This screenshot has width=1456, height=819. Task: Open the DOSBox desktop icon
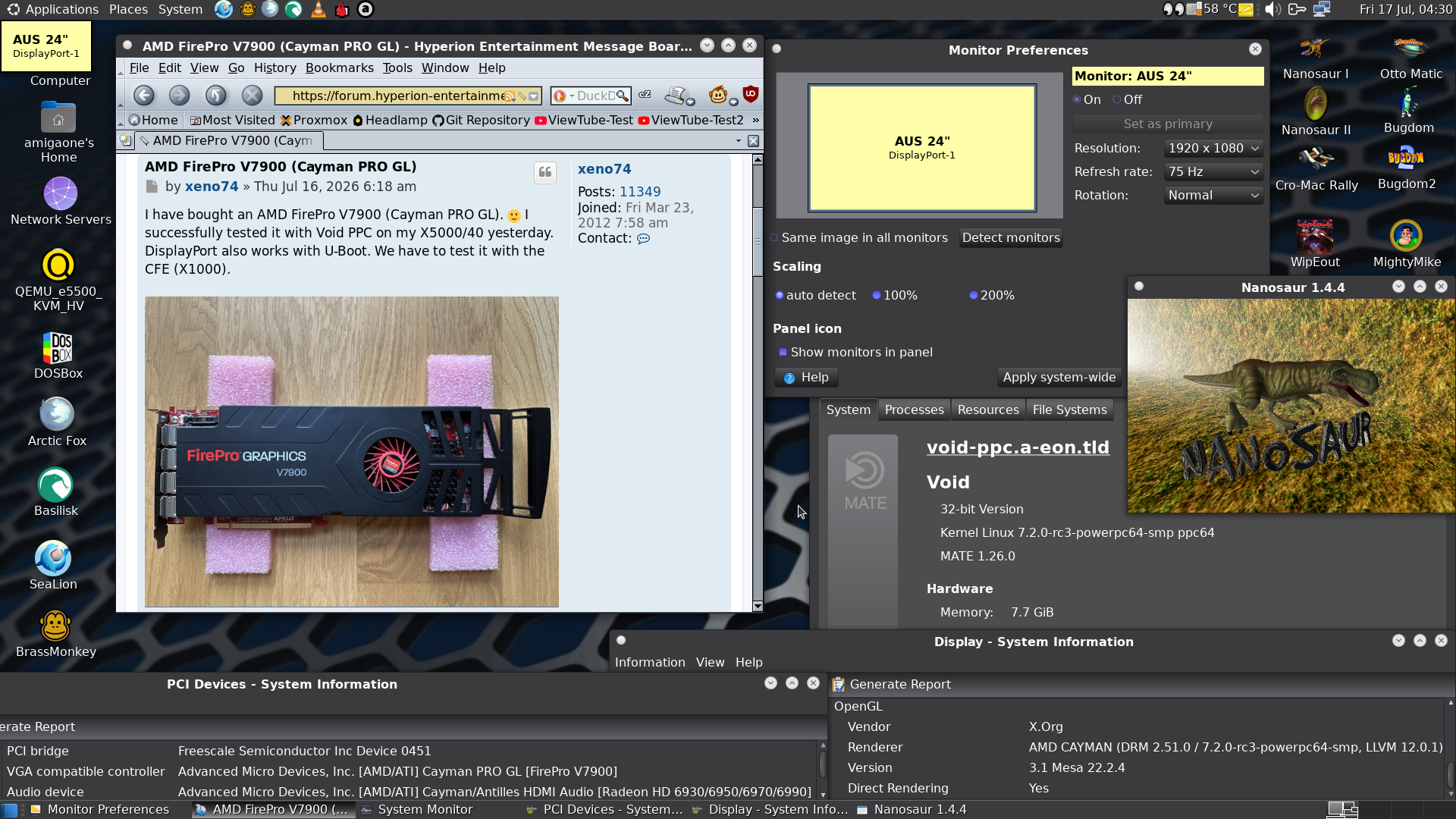(58, 356)
